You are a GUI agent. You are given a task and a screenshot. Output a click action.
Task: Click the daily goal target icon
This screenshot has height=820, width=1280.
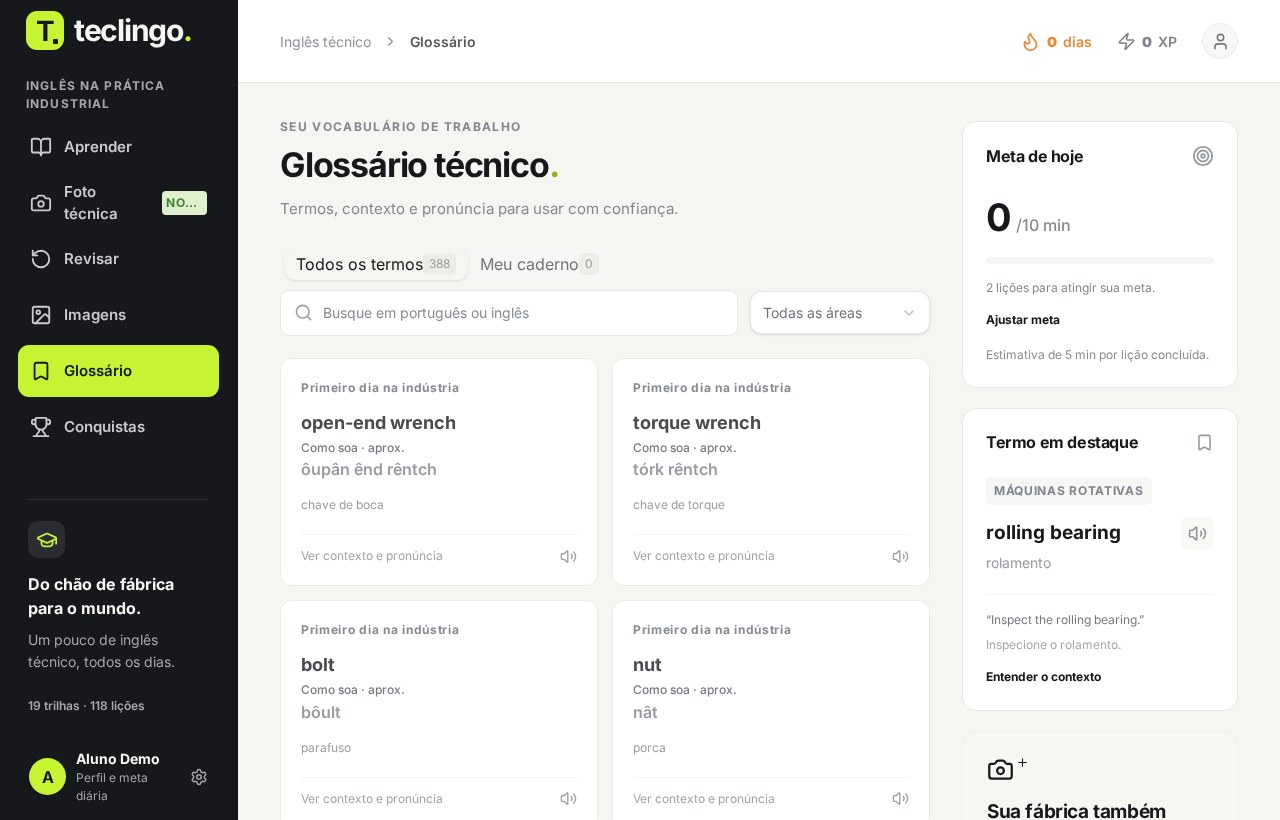point(1203,156)
